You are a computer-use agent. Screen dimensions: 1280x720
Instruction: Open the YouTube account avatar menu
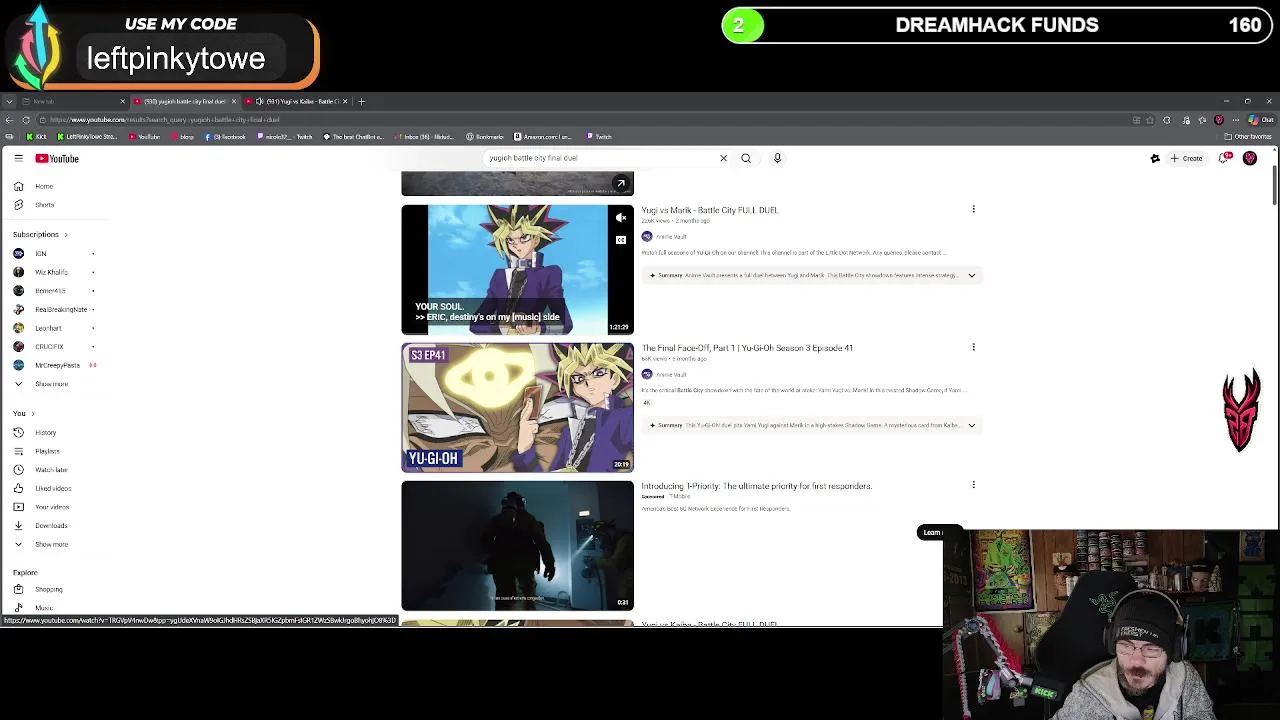tap(1250, 158)
